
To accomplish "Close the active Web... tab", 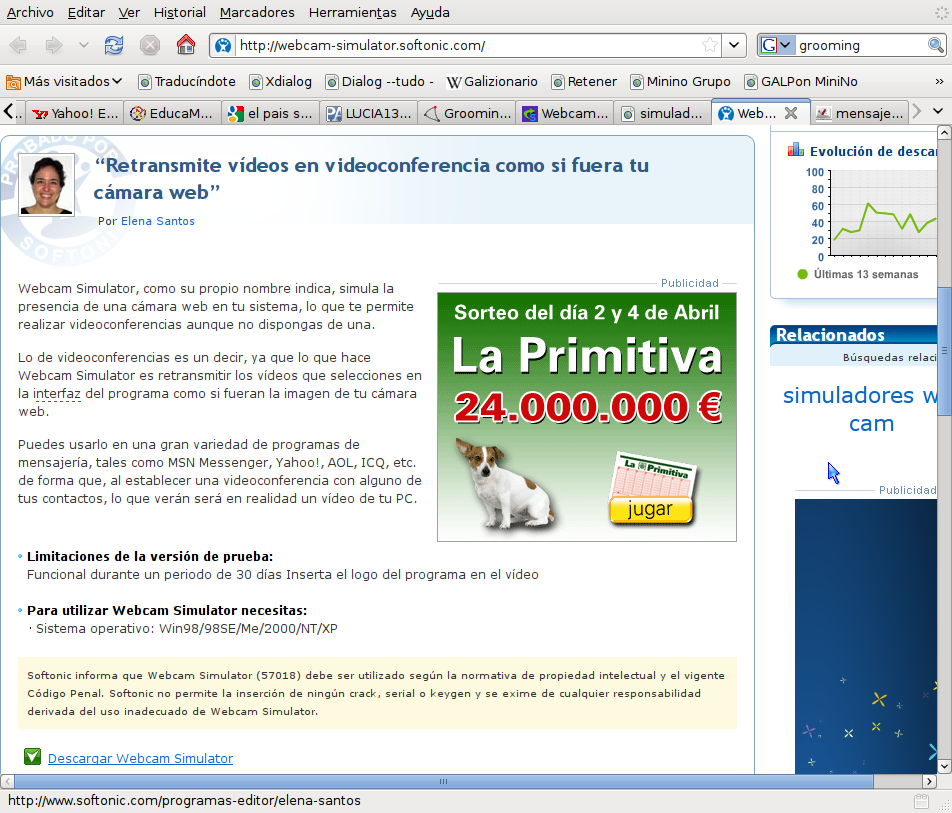I will point(790,113).
